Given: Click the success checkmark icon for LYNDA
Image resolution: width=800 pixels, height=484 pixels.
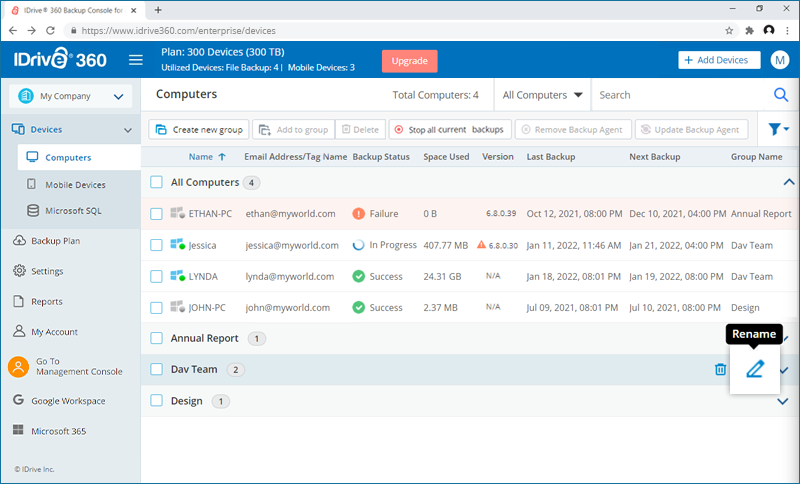Looking at the screenshot, I should pos(359,276).
